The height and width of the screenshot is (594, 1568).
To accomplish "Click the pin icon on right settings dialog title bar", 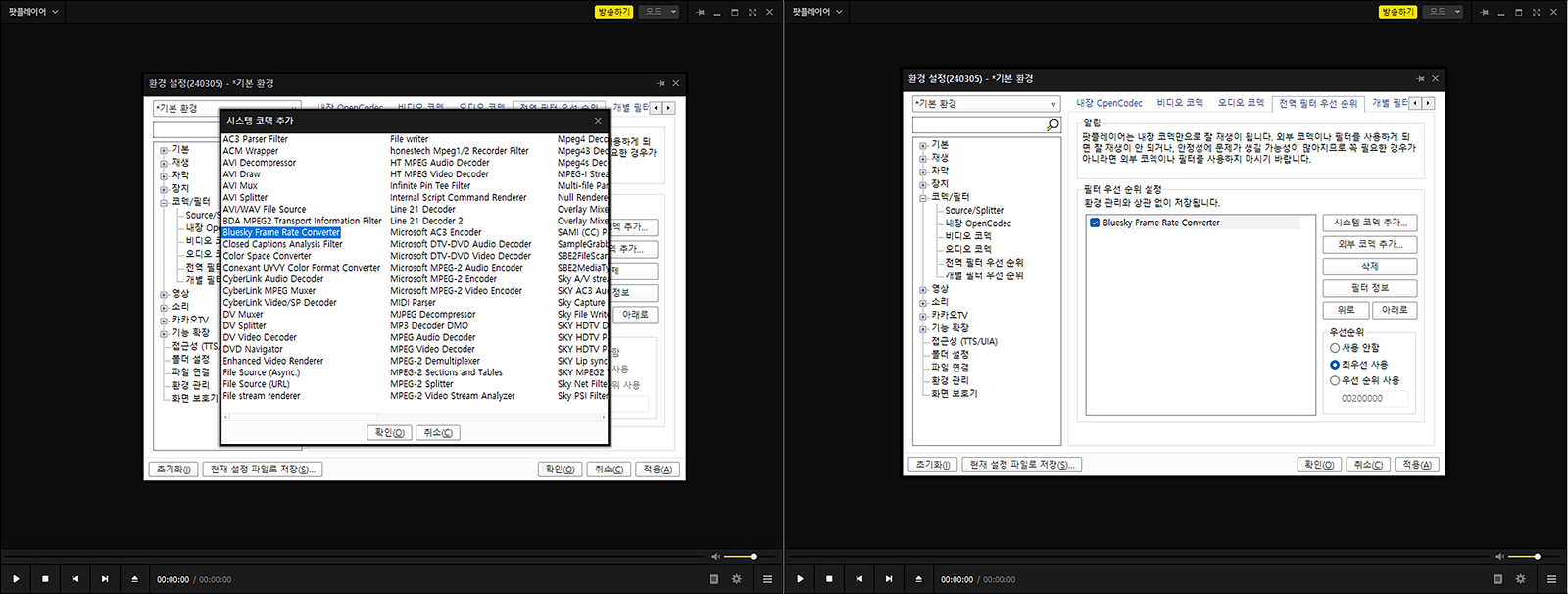I will [x=1420, y=79].
